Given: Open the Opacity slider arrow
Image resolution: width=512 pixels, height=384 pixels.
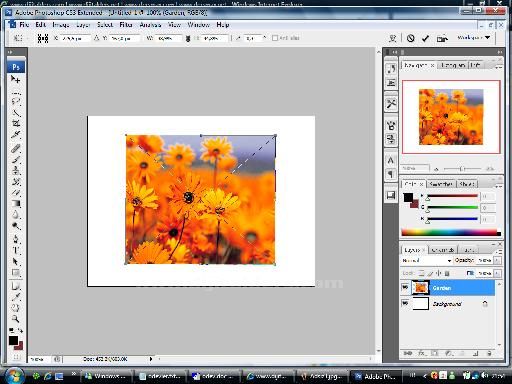Looking at the screenshot, I should pos(497,260).
